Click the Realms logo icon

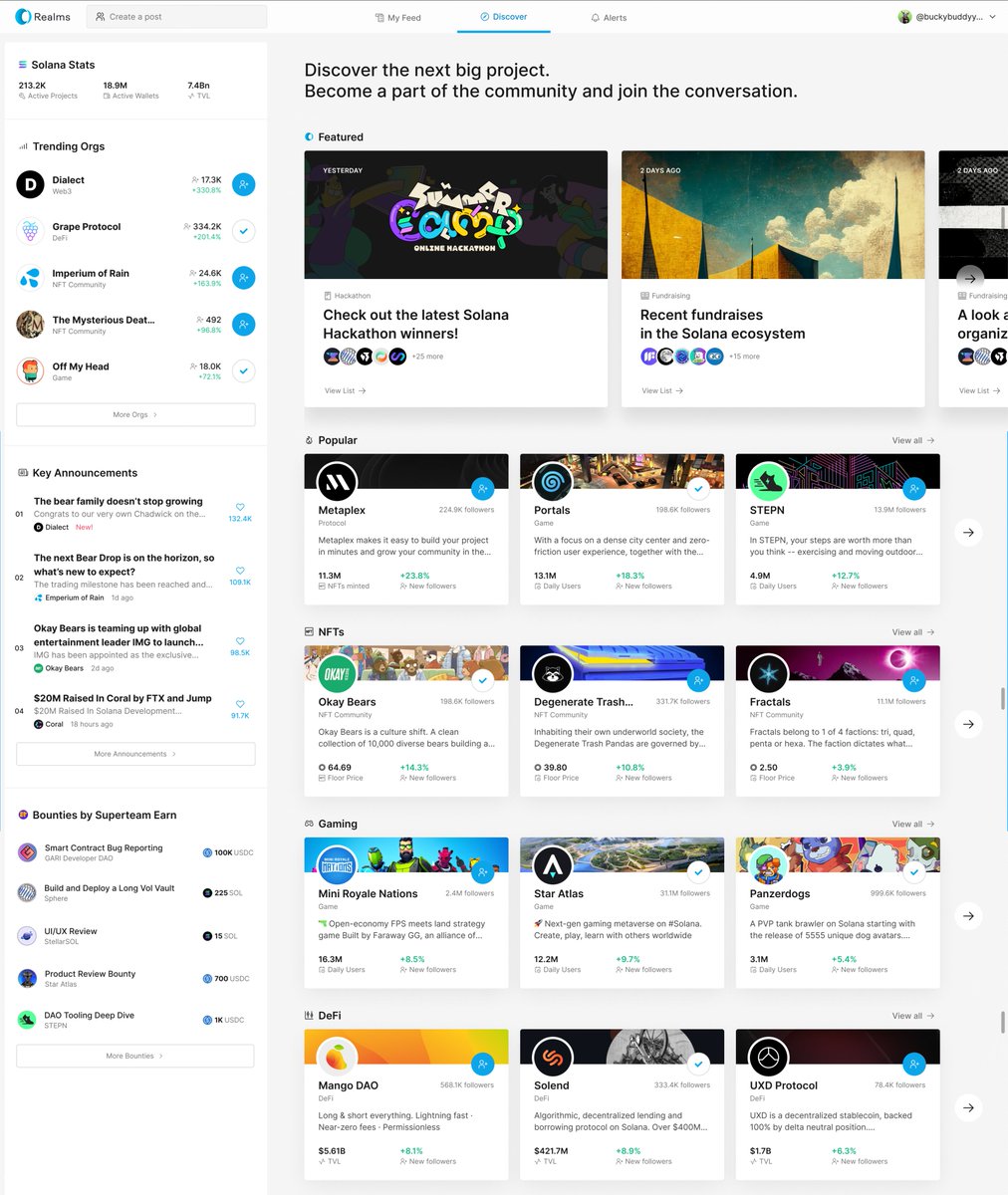point(22,17)
